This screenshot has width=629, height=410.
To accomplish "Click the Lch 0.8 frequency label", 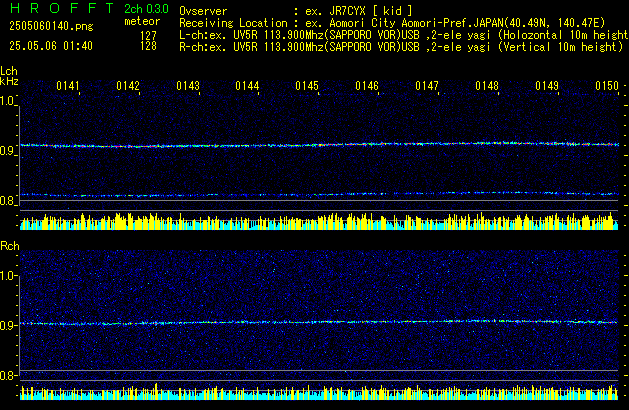I will tap(8, 201).
